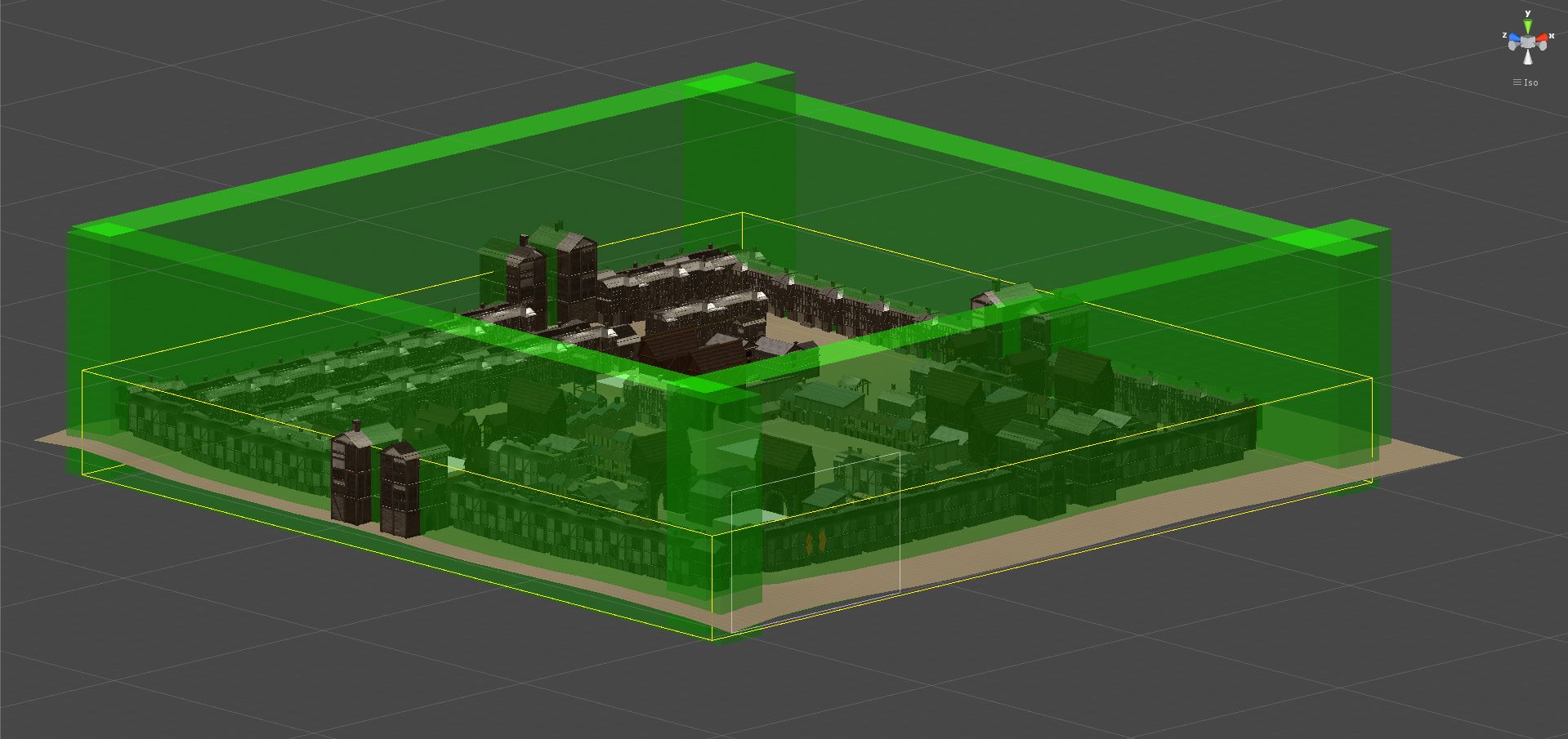This screenshot has width=1568, height=739.
Task: Select the orange arrow marker on the front wall
Action: point(815,542)
